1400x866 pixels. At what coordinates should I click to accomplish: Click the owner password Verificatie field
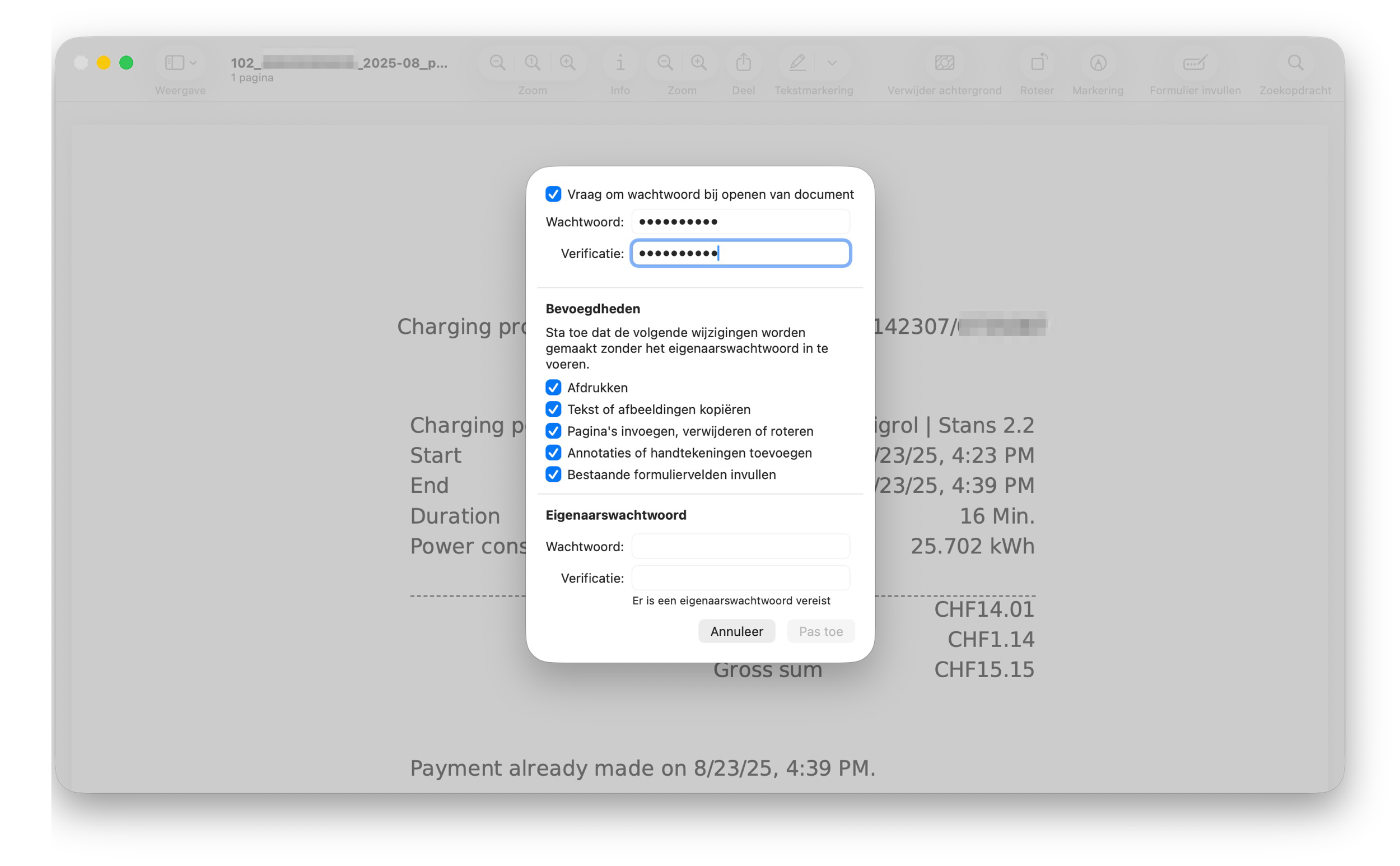(x=740, y=578)
